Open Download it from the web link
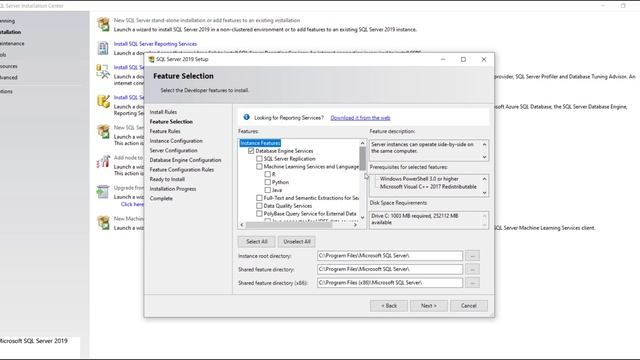The height and width of the screenshot is (360, 640). pyautogui.click(x=360, y=118)
